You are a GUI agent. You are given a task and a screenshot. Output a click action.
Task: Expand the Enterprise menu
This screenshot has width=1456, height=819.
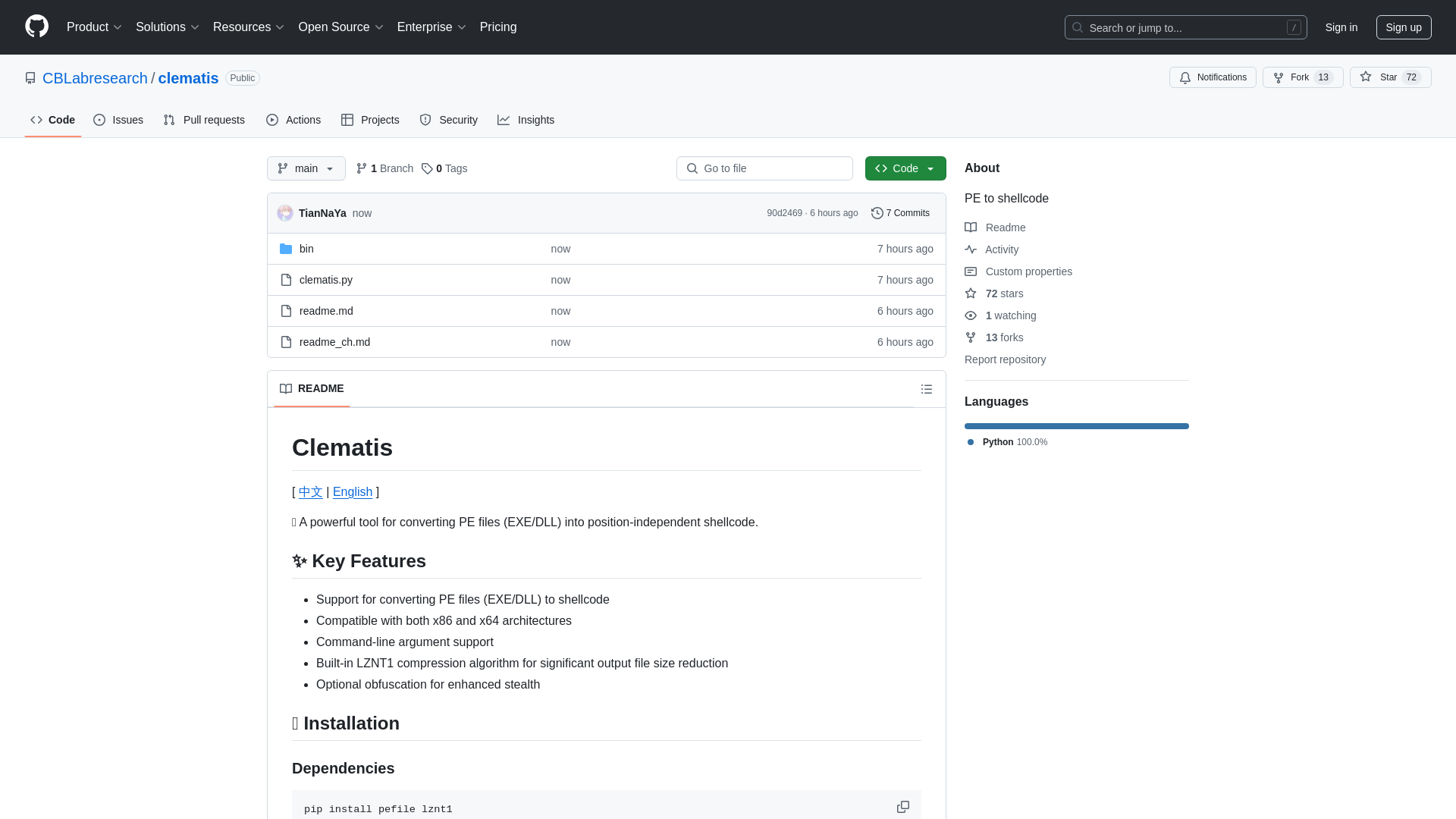click(431, 27)
